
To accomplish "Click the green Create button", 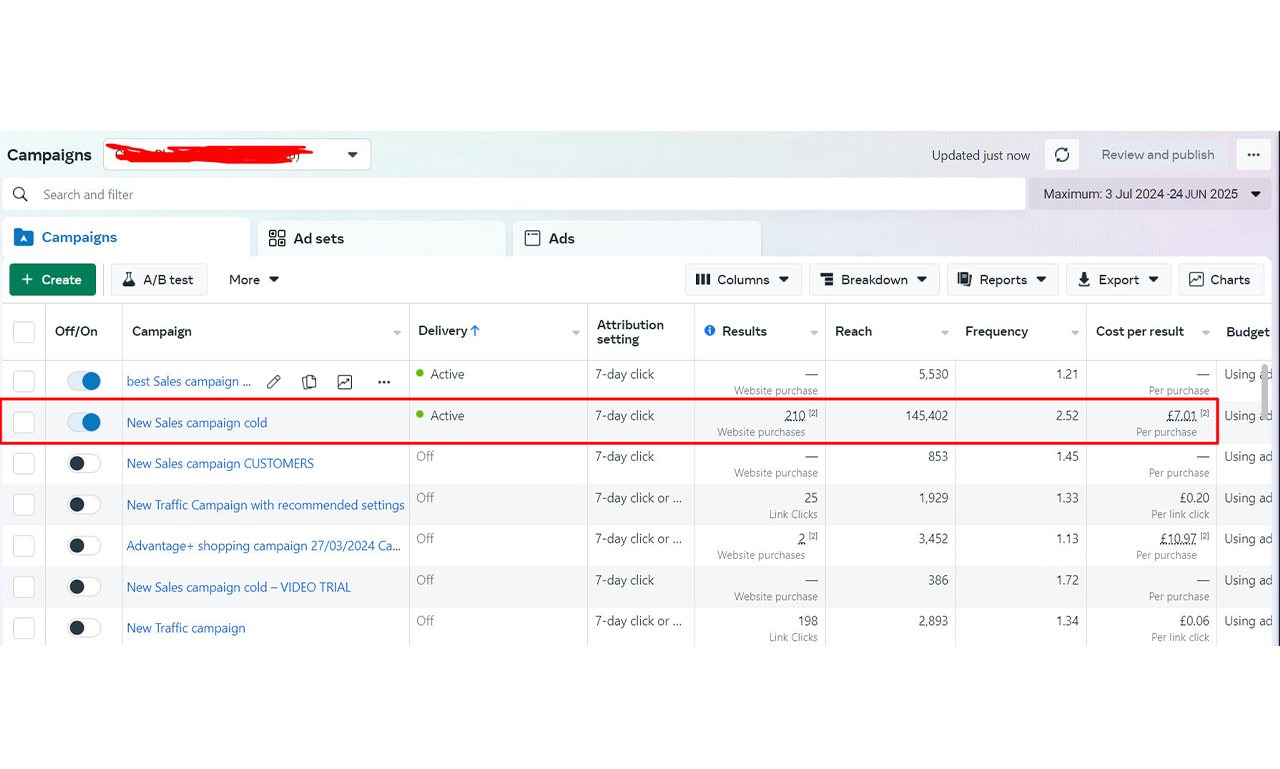I will coord(52,280).
